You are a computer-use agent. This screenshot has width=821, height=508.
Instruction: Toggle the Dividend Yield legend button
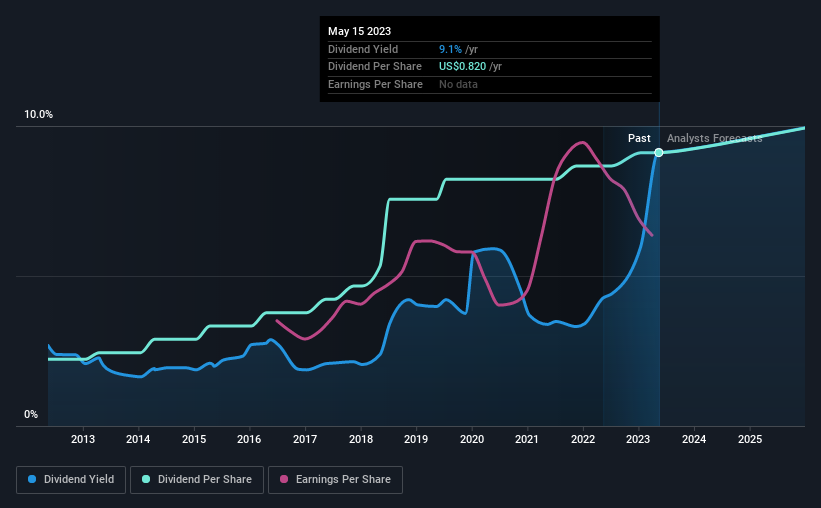point(71,480)
